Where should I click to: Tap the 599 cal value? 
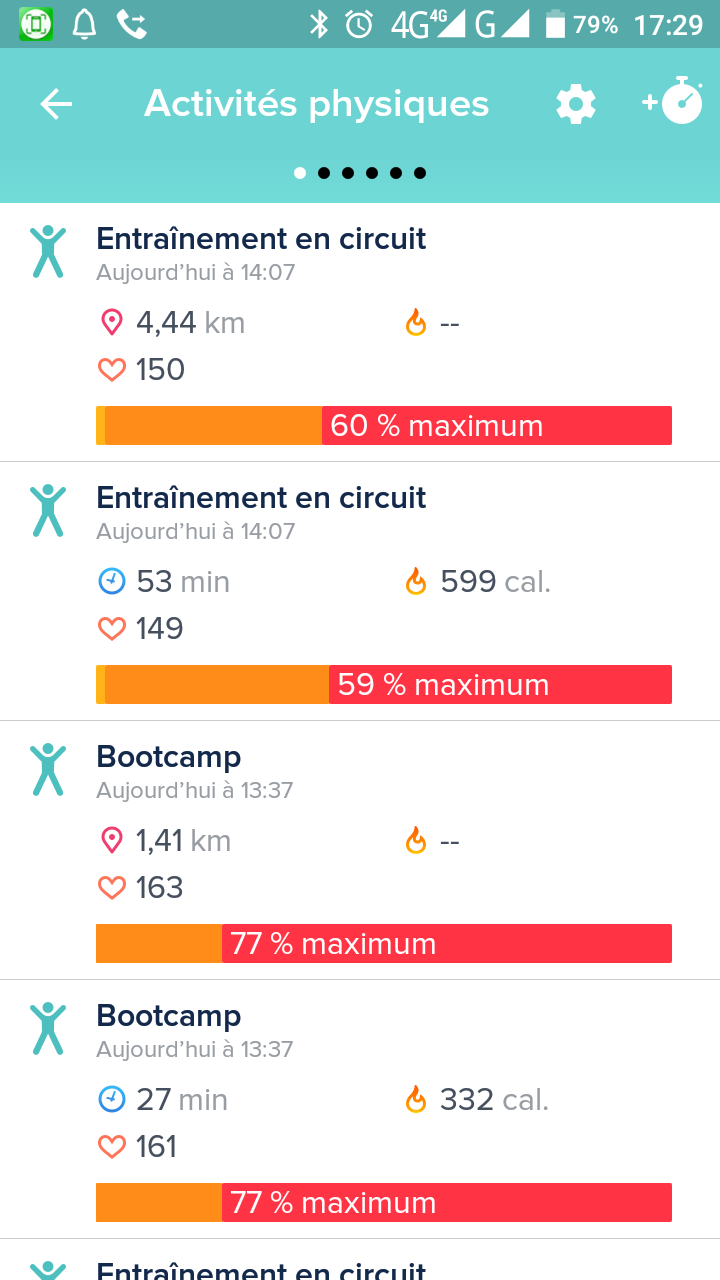click(468, 581)
